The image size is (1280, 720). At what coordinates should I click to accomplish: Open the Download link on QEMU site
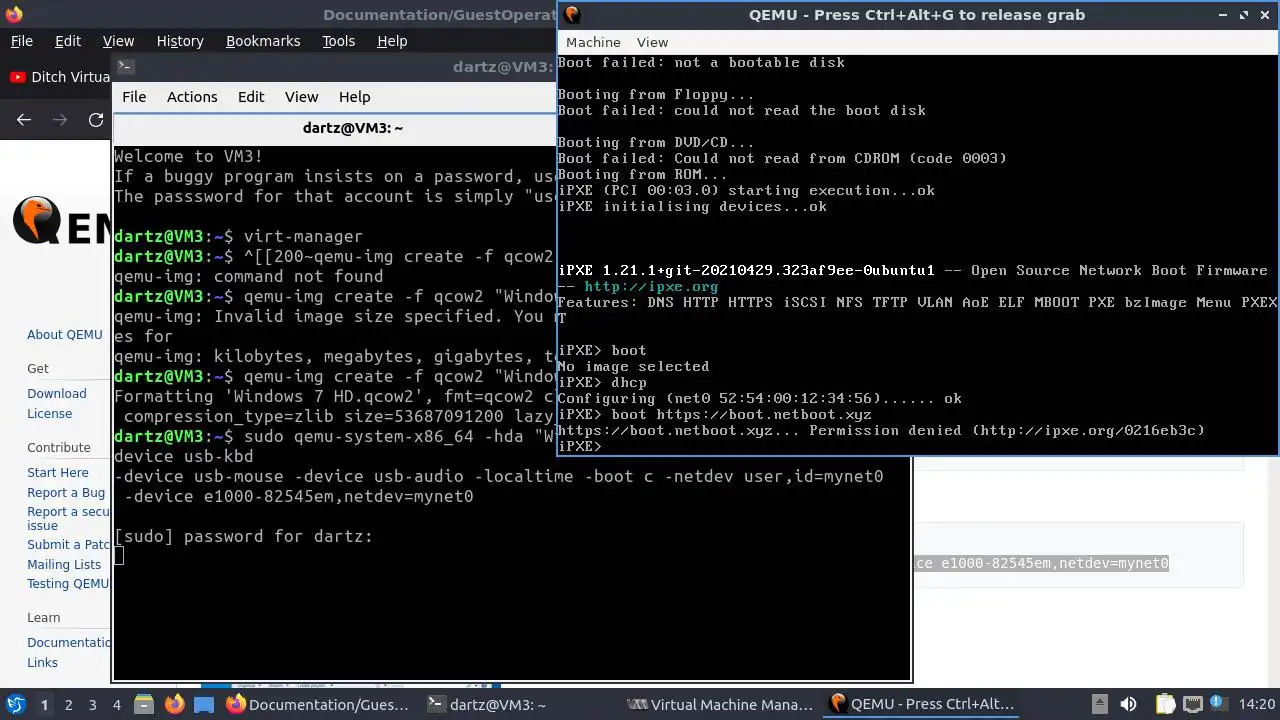coord(57,394)
